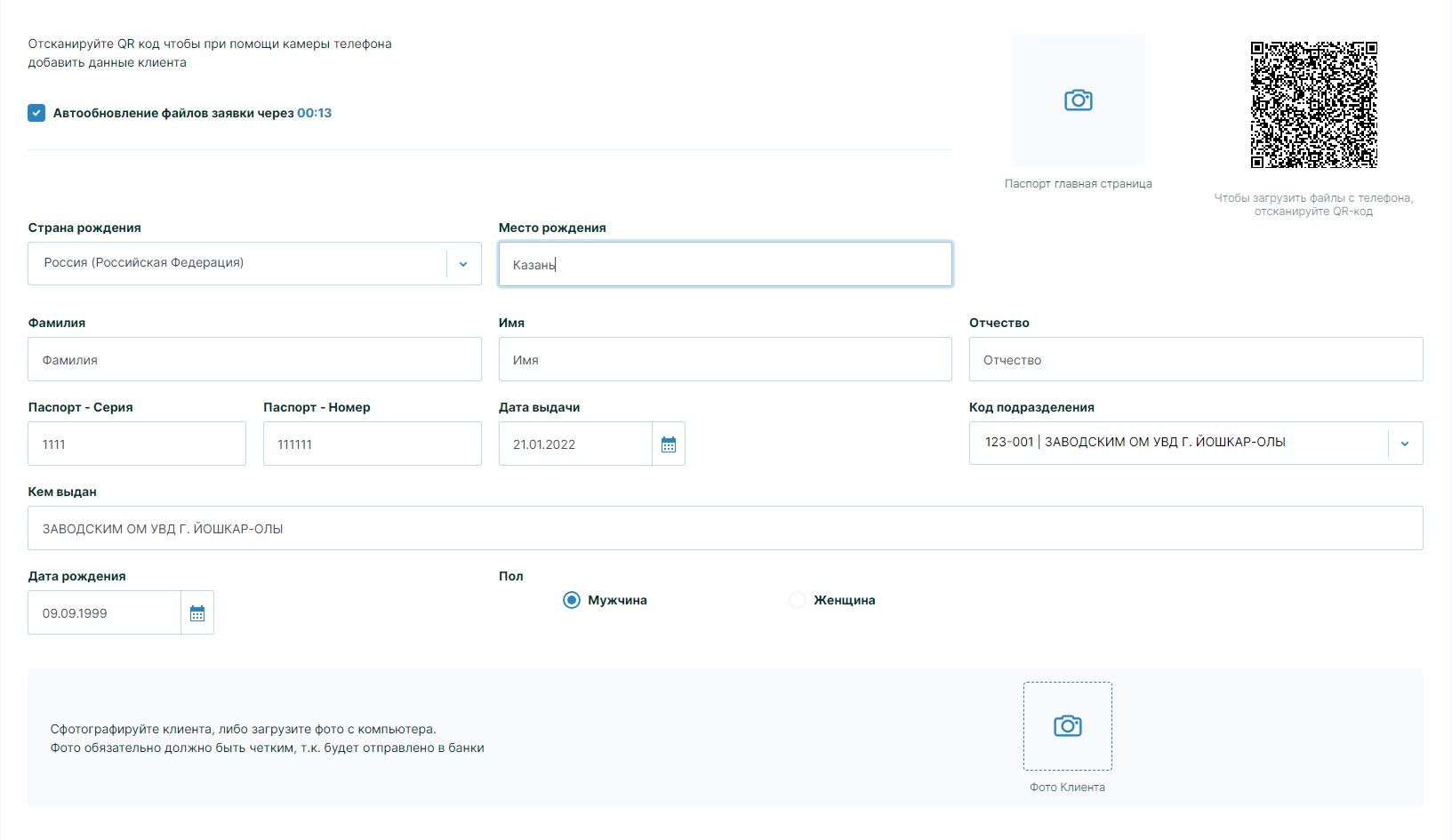This screenshot has height=840, width=1452.
Task: Focus the Фамилия input field
Action: [x=254, y=360]
